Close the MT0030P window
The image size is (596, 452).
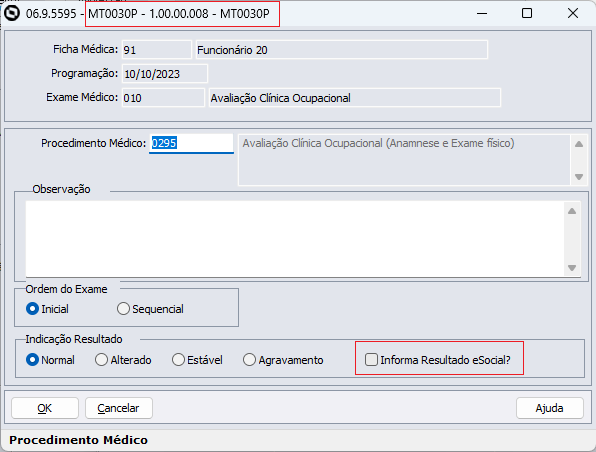click(x=573, y=13)
